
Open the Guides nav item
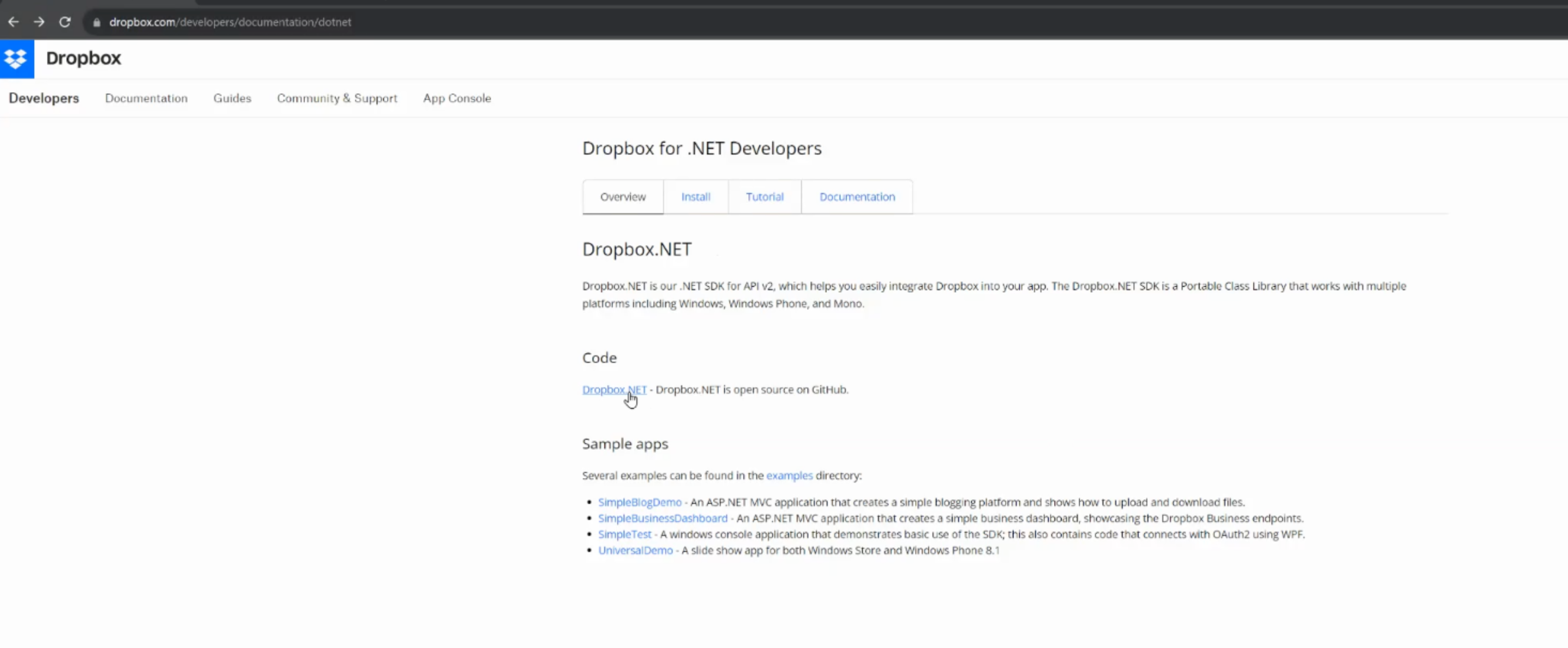point(232,98)
